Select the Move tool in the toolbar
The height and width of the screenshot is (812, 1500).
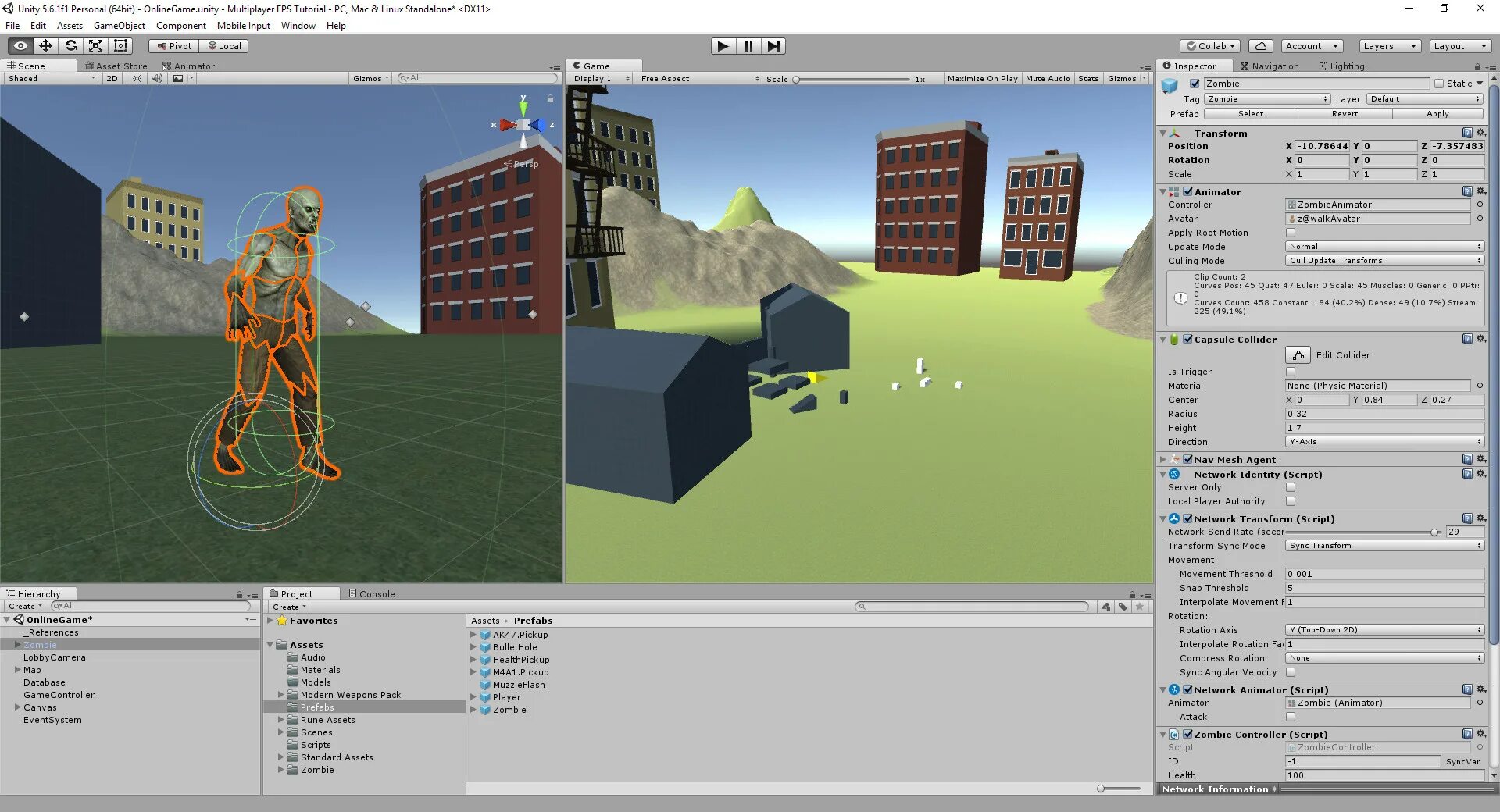pyautogui.click(x=45, y=45)
